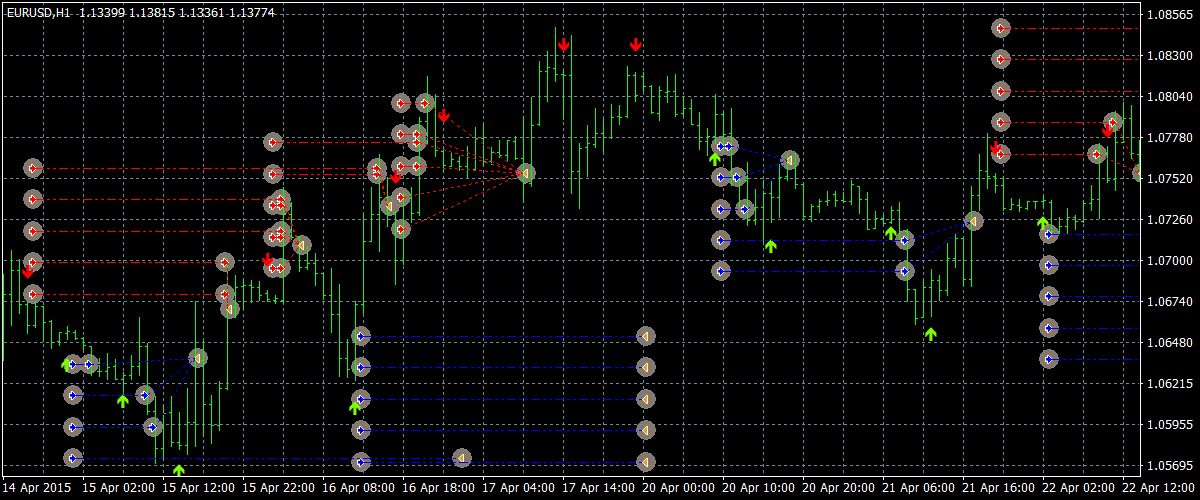Screen dimensions: 1200x500
Task: Click green up arrow beneath the lowest 15 Apr candle
Action: click(179, 469)
